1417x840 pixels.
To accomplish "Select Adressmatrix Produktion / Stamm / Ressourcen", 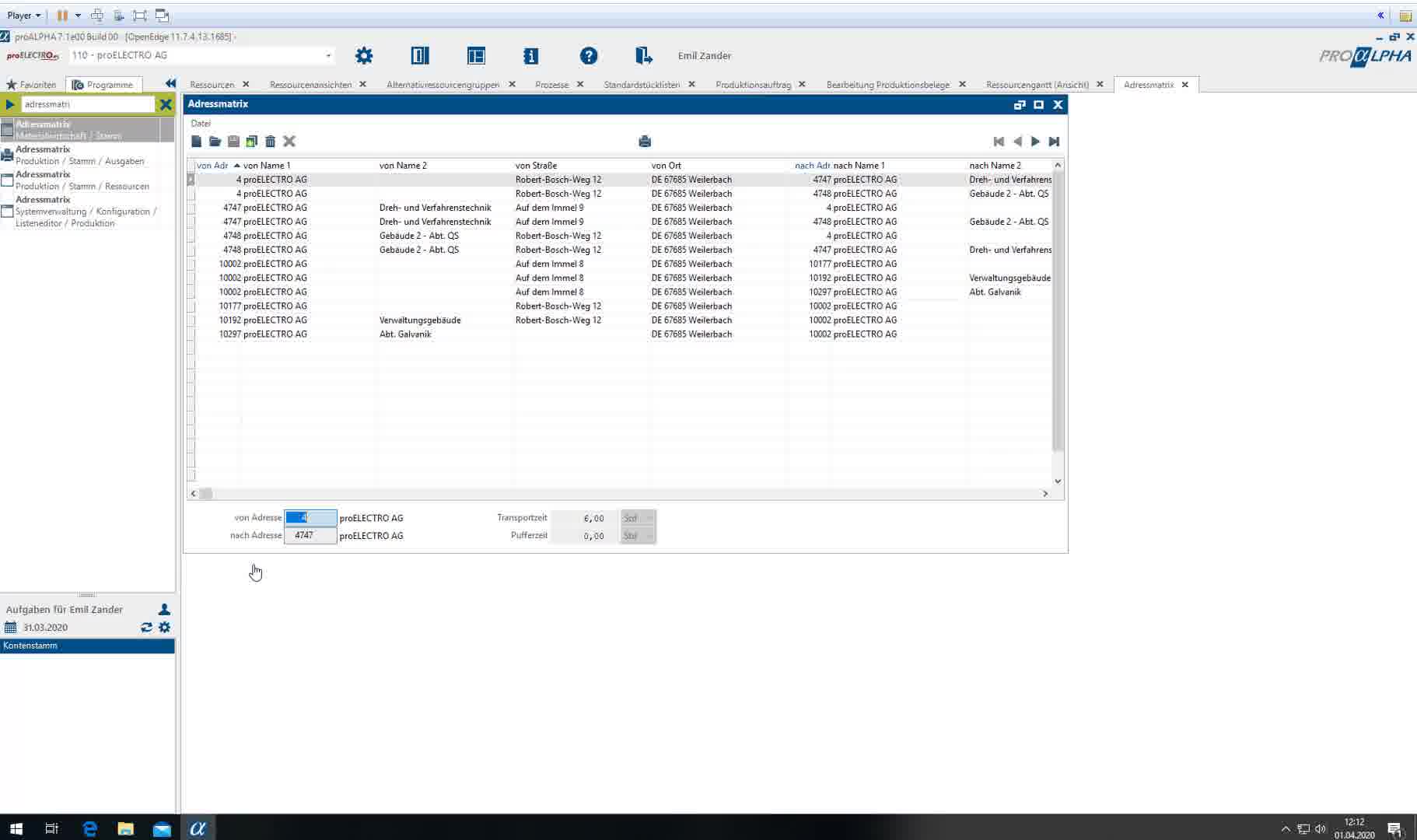I will tap(87, 180).
